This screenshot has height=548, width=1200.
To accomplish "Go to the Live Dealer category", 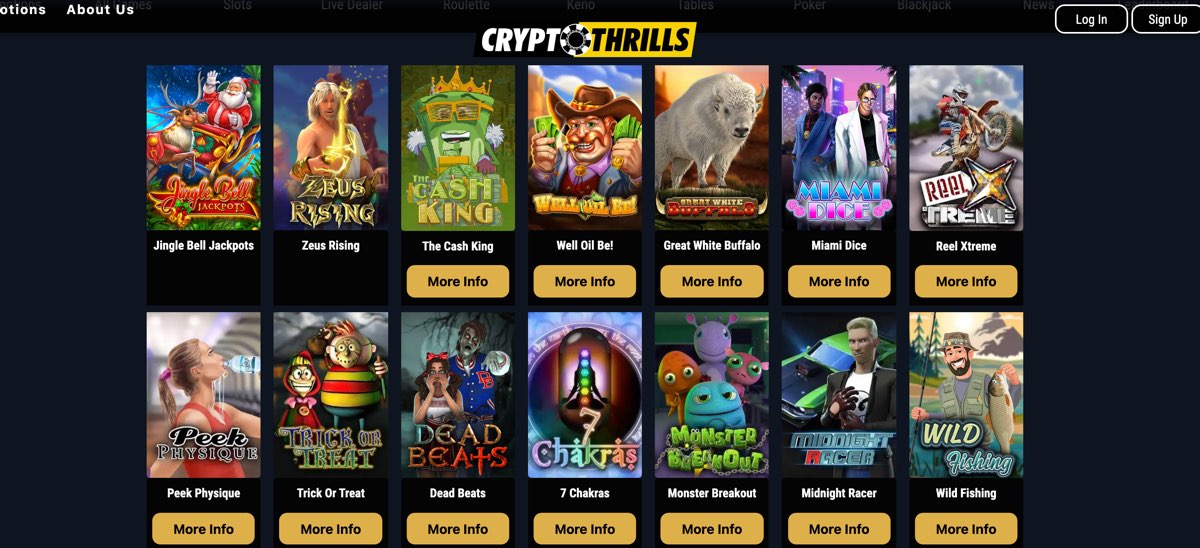I will (352, 5).
